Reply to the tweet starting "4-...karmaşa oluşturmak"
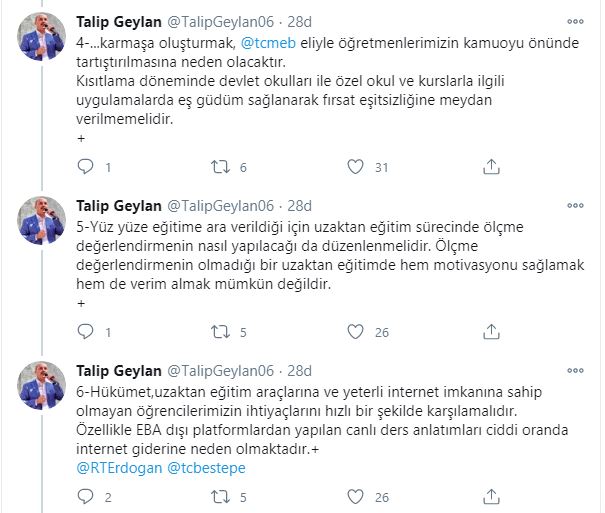Image resolution: width=605 pixels, height=513 pixels. click(x=84, y=167)
